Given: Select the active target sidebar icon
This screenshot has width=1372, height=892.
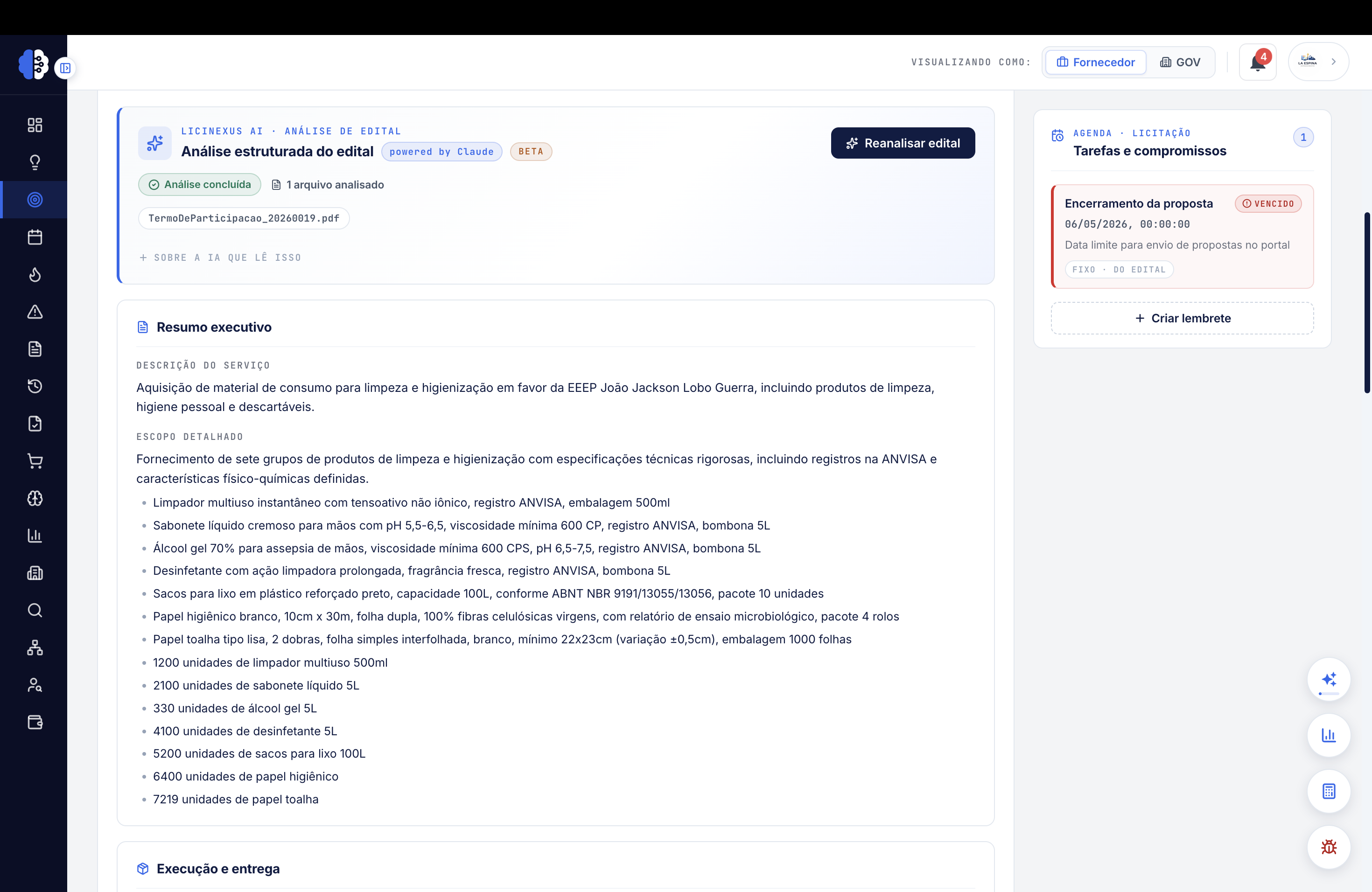Looking at the screenshot, I should 35,200.
